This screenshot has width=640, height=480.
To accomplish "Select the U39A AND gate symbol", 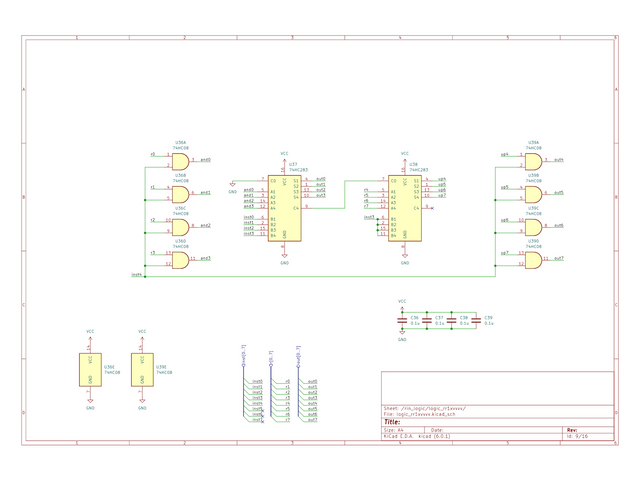I will click(x=534, y=160).
